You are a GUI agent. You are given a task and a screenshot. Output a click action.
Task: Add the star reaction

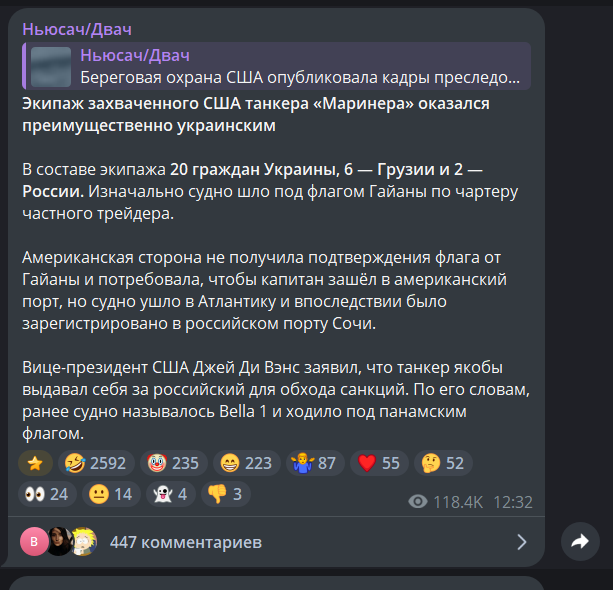tap(35, 463)
